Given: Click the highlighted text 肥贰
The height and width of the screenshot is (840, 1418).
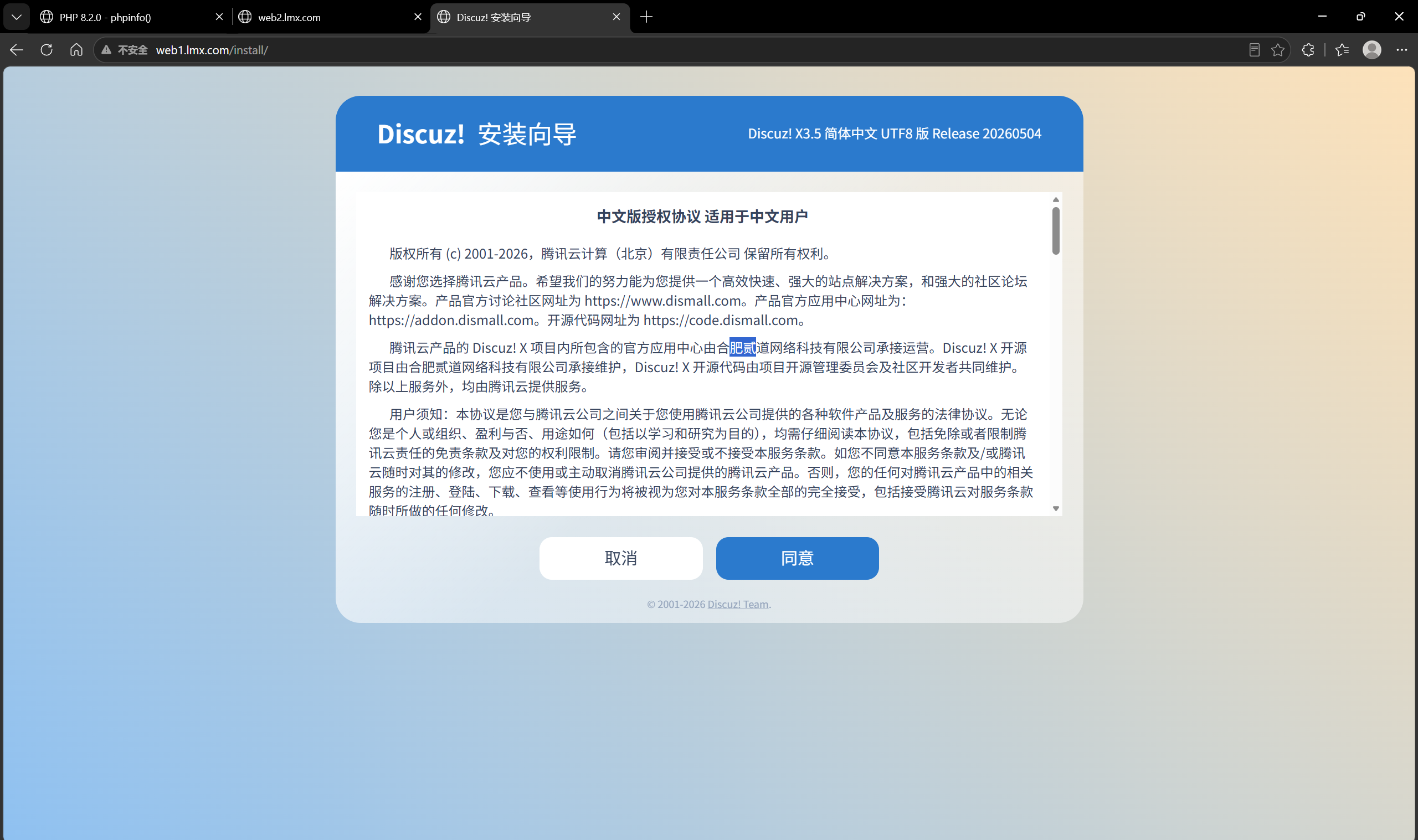Looking at the screenshot, I should pyautogui.click(x=743, y=348).
